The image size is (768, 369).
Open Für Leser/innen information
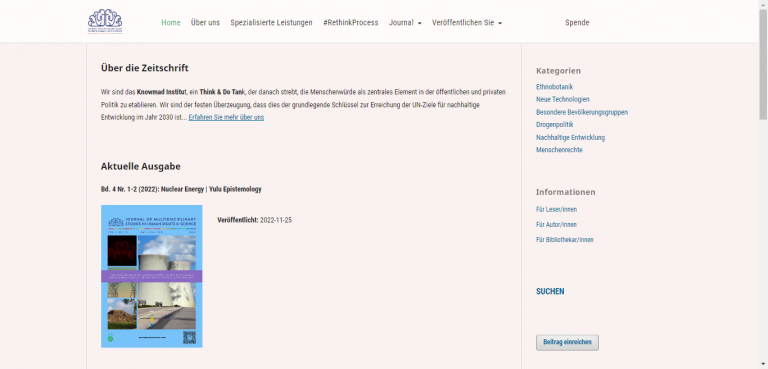point(556,210)
